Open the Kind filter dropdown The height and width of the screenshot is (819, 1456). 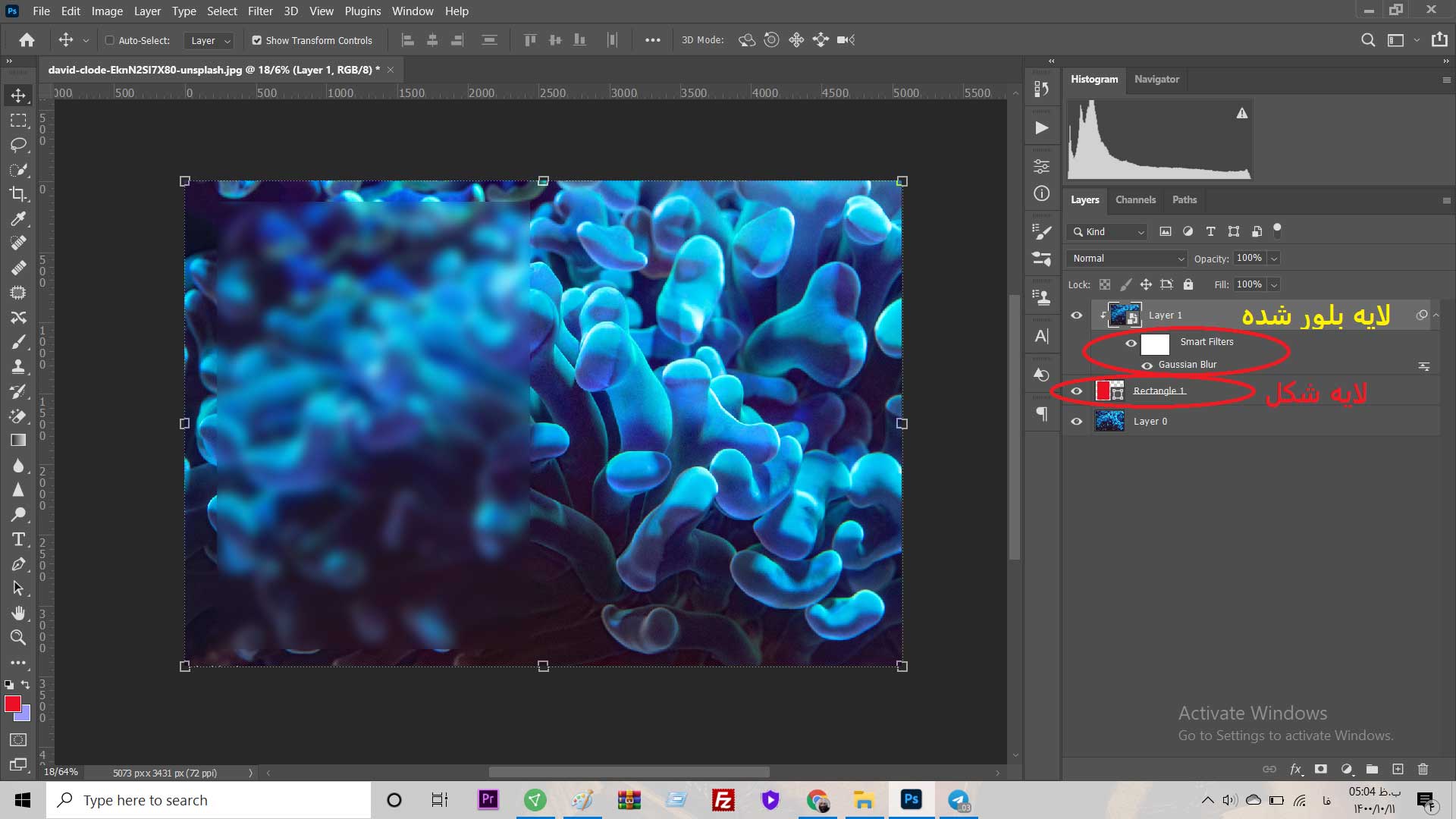click(1106, 232)
